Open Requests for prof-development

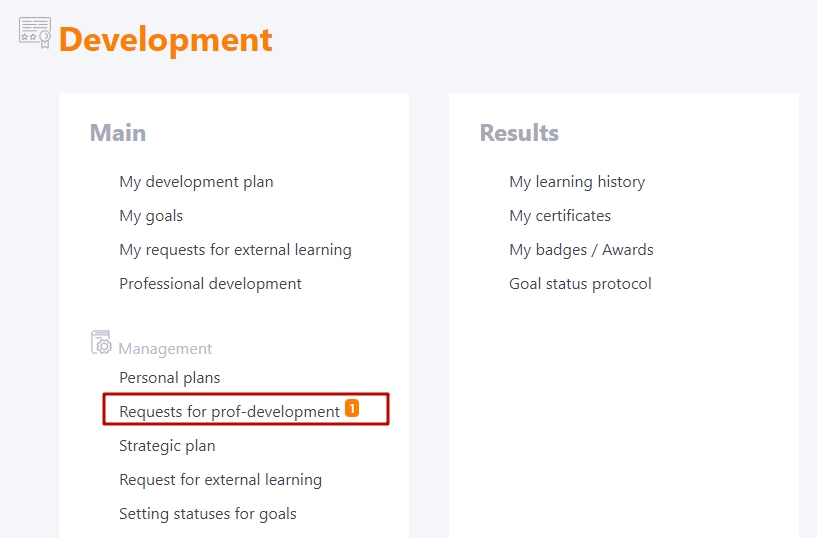click(229, 411)
